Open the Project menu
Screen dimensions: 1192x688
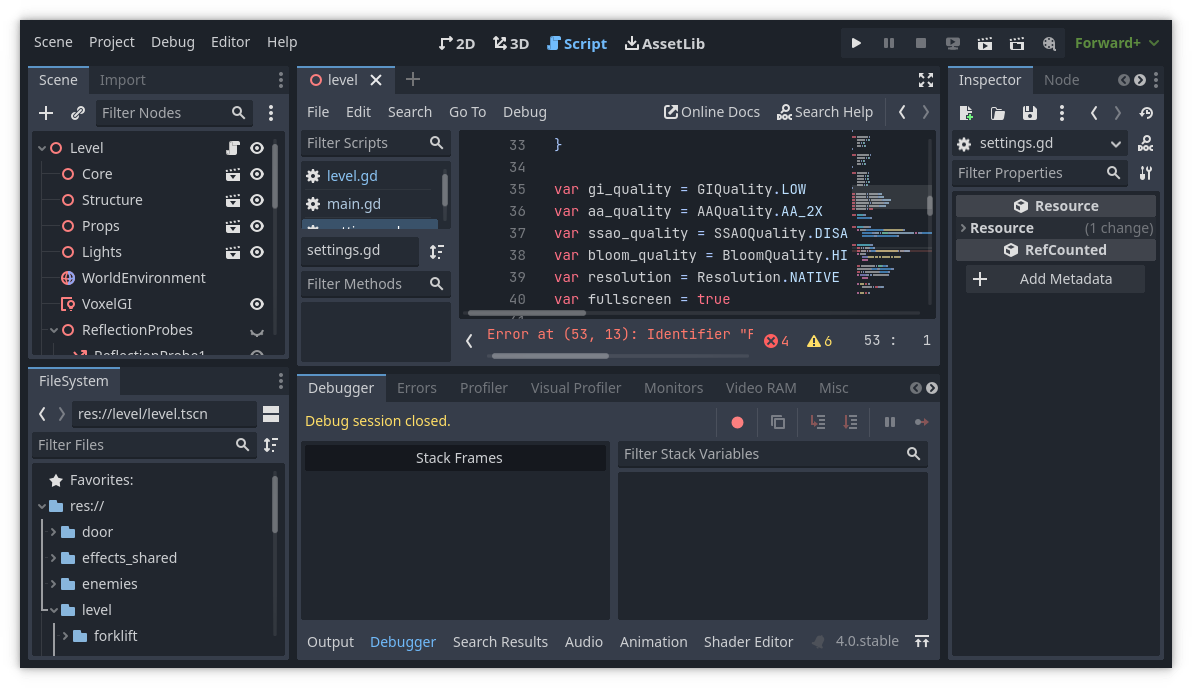click(x=112, y=42)
